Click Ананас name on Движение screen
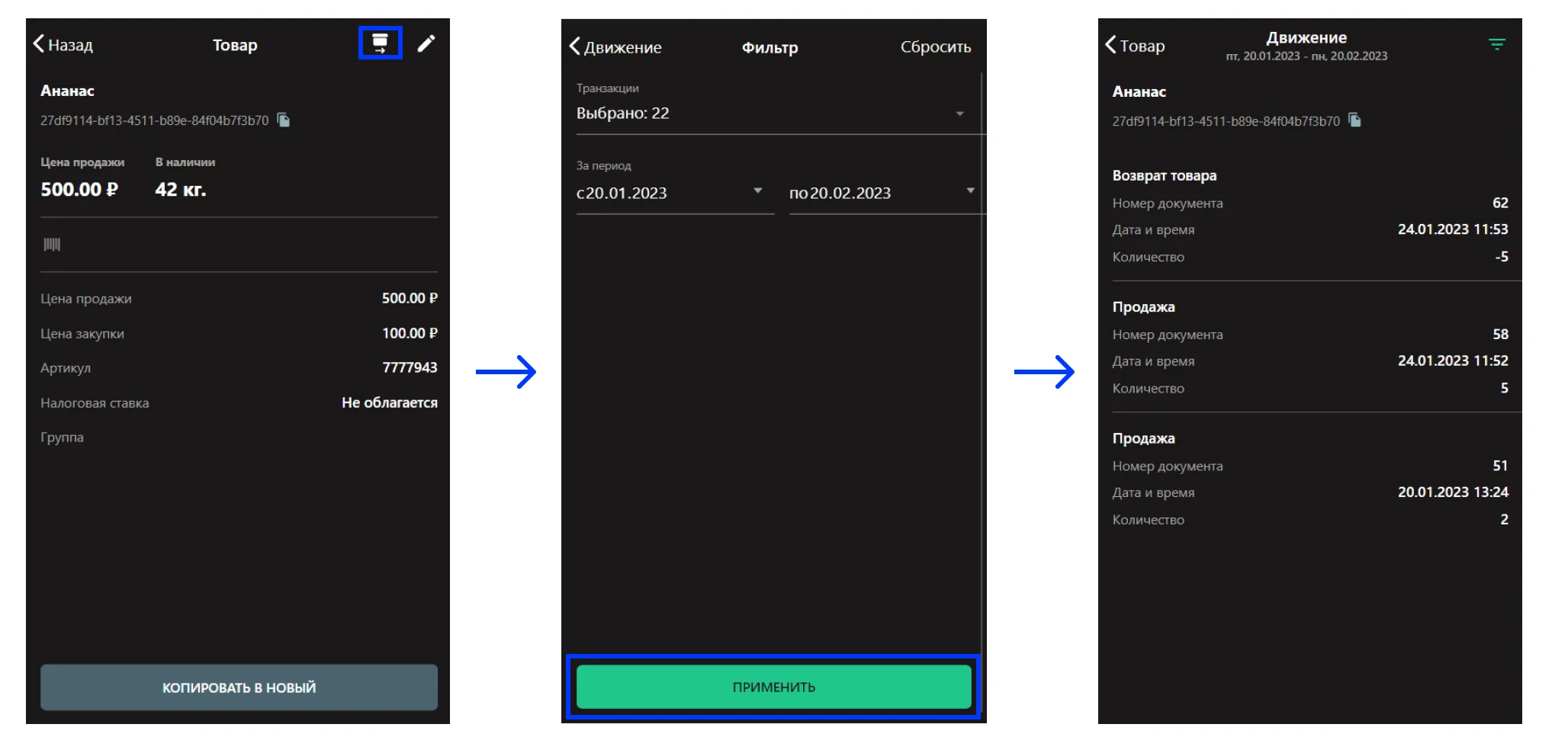 1139,91
